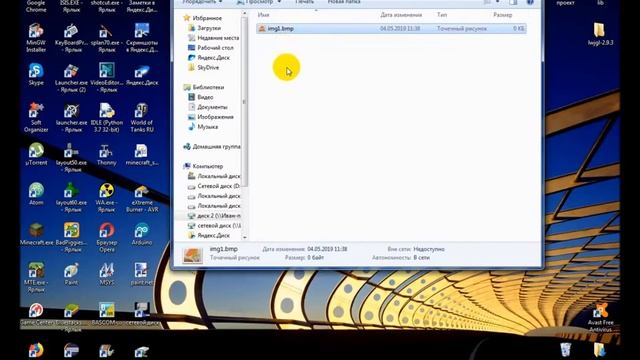Image resolution: width=640 pixels, height=360 pixels.
Task: Open the Game Center desktop shortcut
Action: pyautogui.click(x=36, y=314)
